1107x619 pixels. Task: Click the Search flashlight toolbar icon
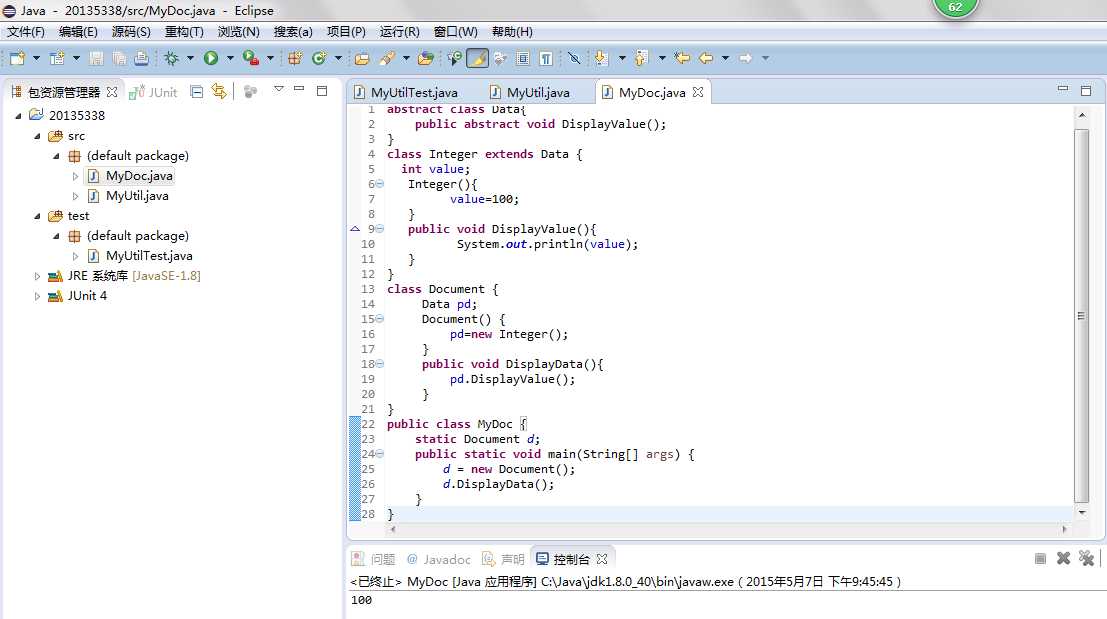pos(387,58)
